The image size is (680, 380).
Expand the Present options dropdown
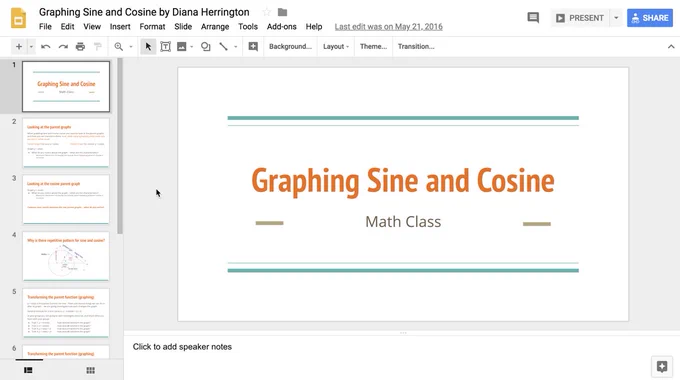(616, 18)
